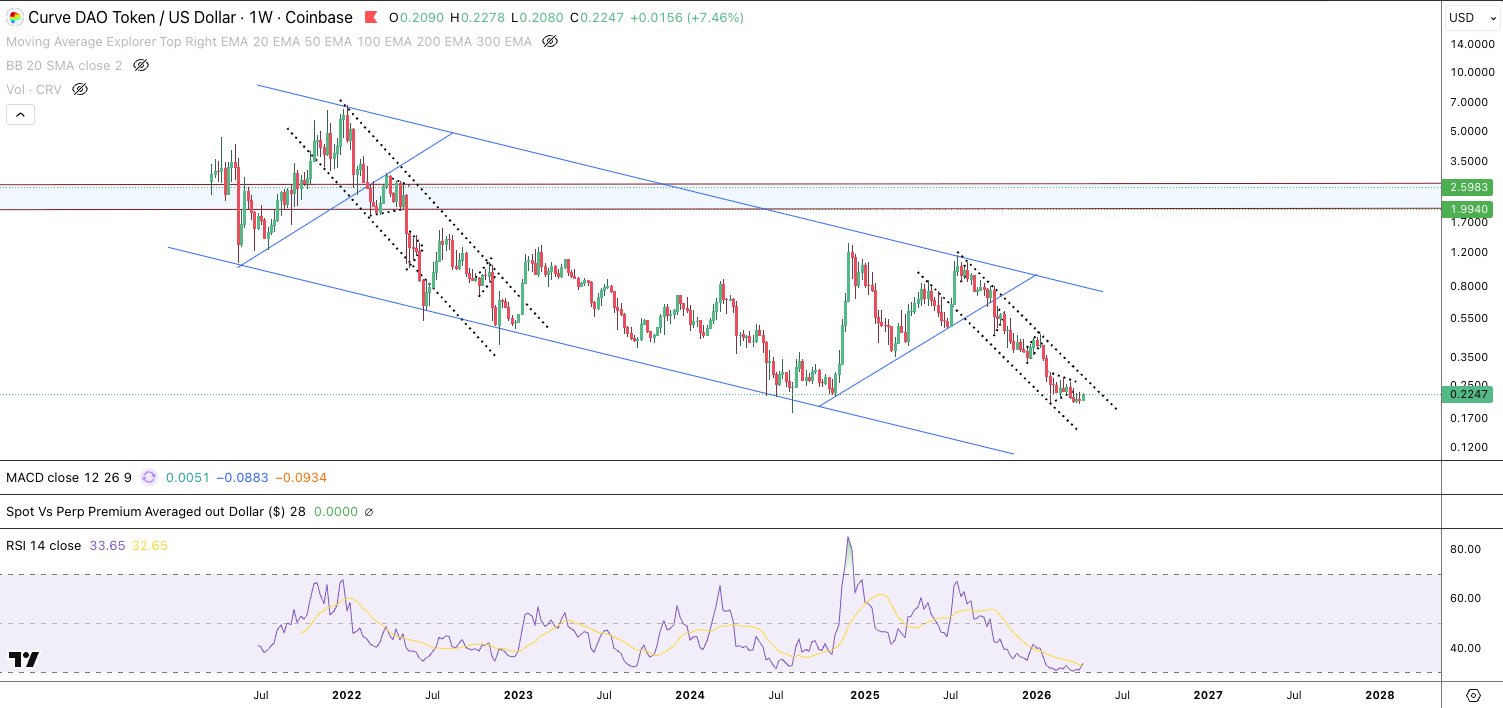Click the red flag icon beside Coinbase
This screenshot has width=1503, height=708.
click(371, 17)
